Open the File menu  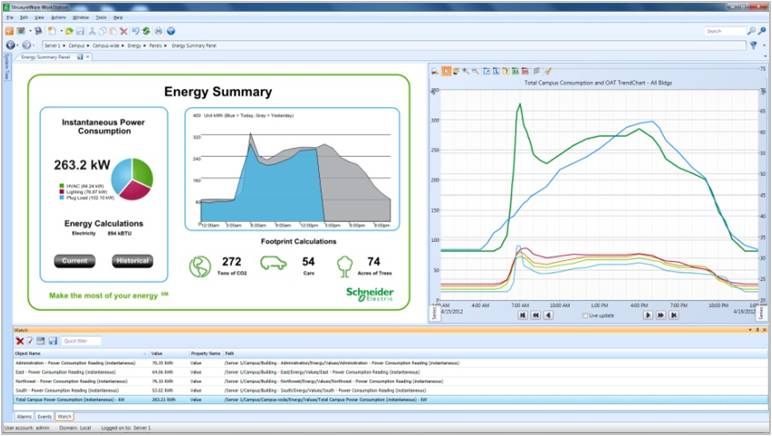click(x=10, y=18)
